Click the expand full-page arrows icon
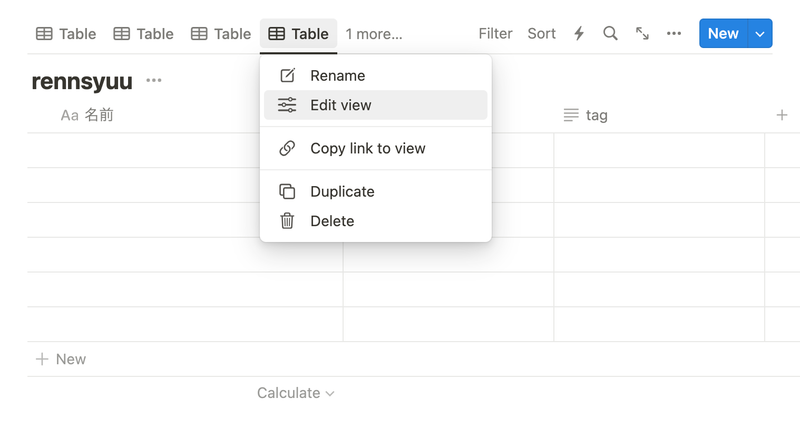 coord(642,34)
